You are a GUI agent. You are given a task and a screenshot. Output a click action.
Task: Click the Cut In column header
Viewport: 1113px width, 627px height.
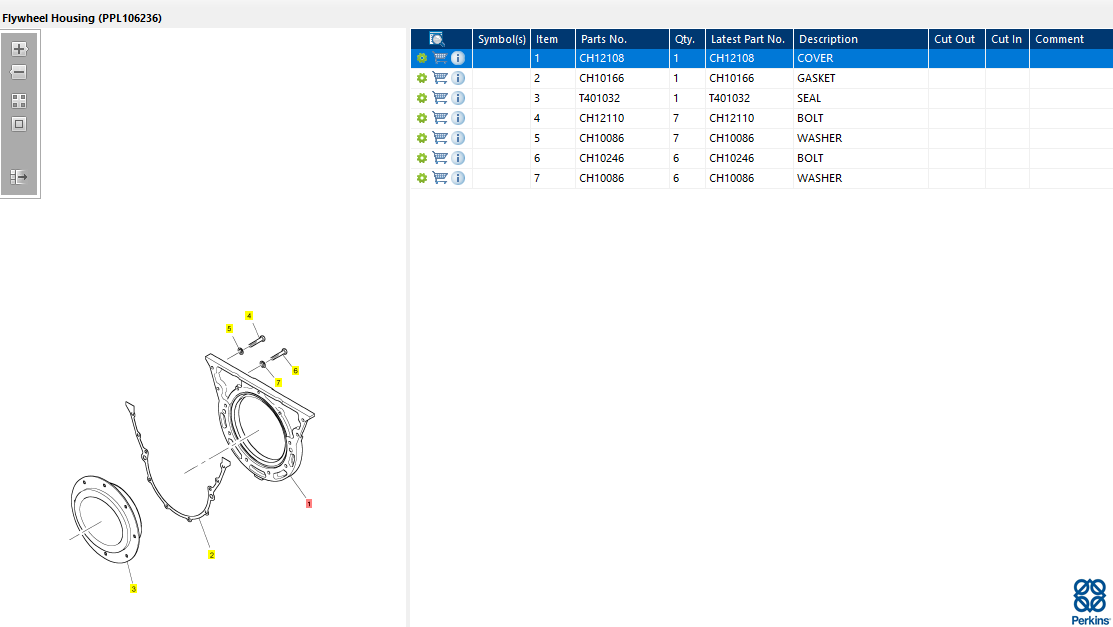[x=1007, y=39]
